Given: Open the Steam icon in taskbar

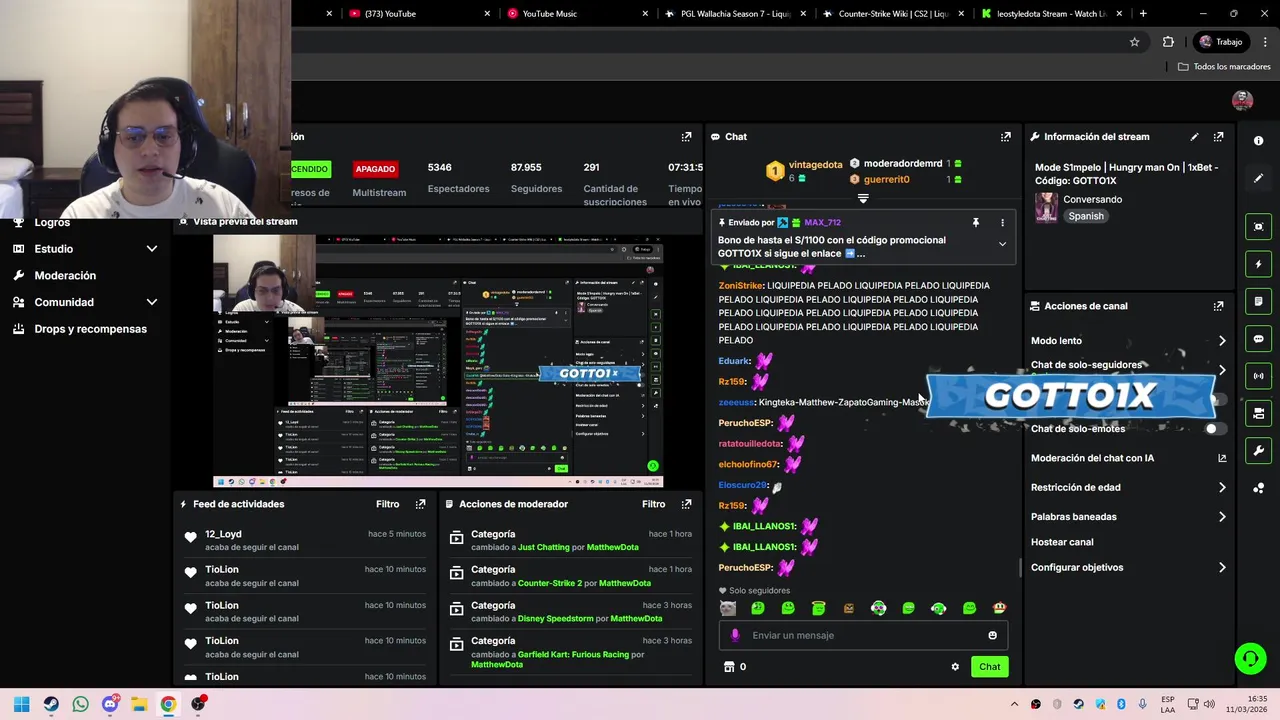Looking at the screenshot, I should coord(51,704).
